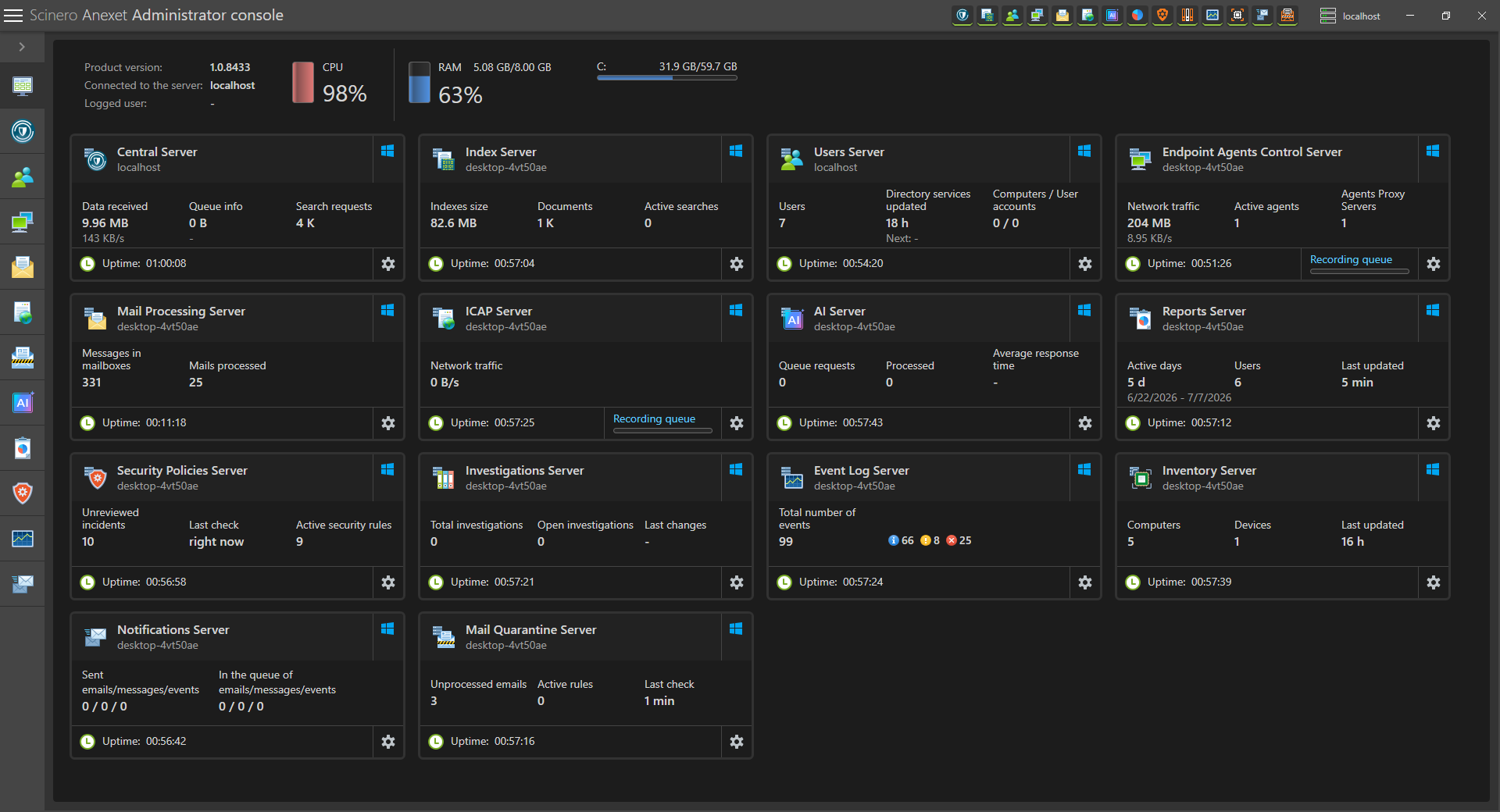This screenshot has height=812, width=1500.
Task: Click the red error events count 25
Action: tap(959, 540)
